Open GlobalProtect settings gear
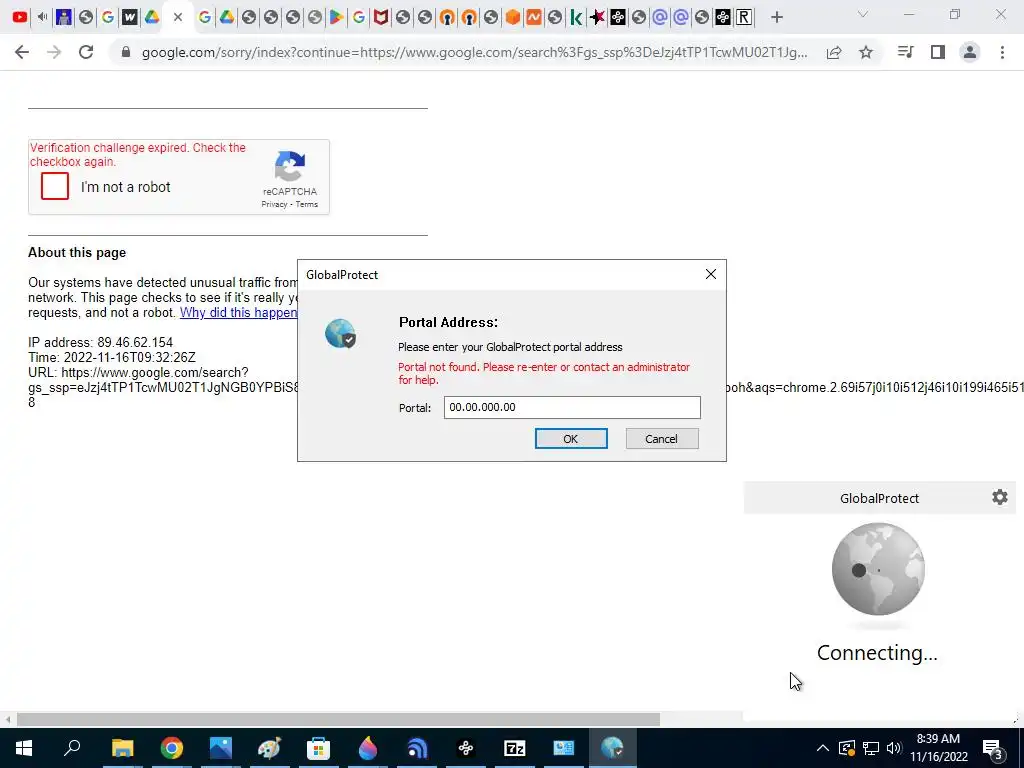The height and width of the screenshot is (768, 1024). pos(1000,498)
